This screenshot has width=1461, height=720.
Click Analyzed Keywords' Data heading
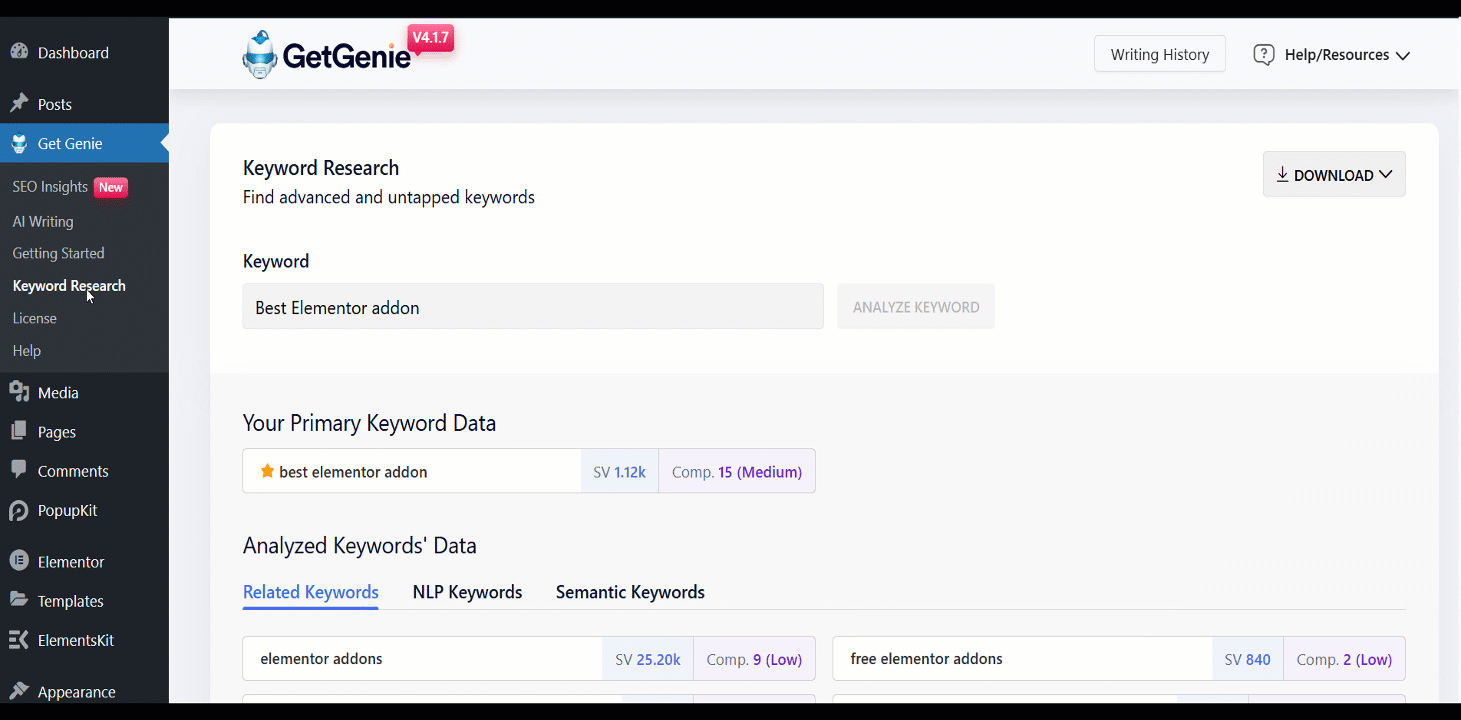360,546
